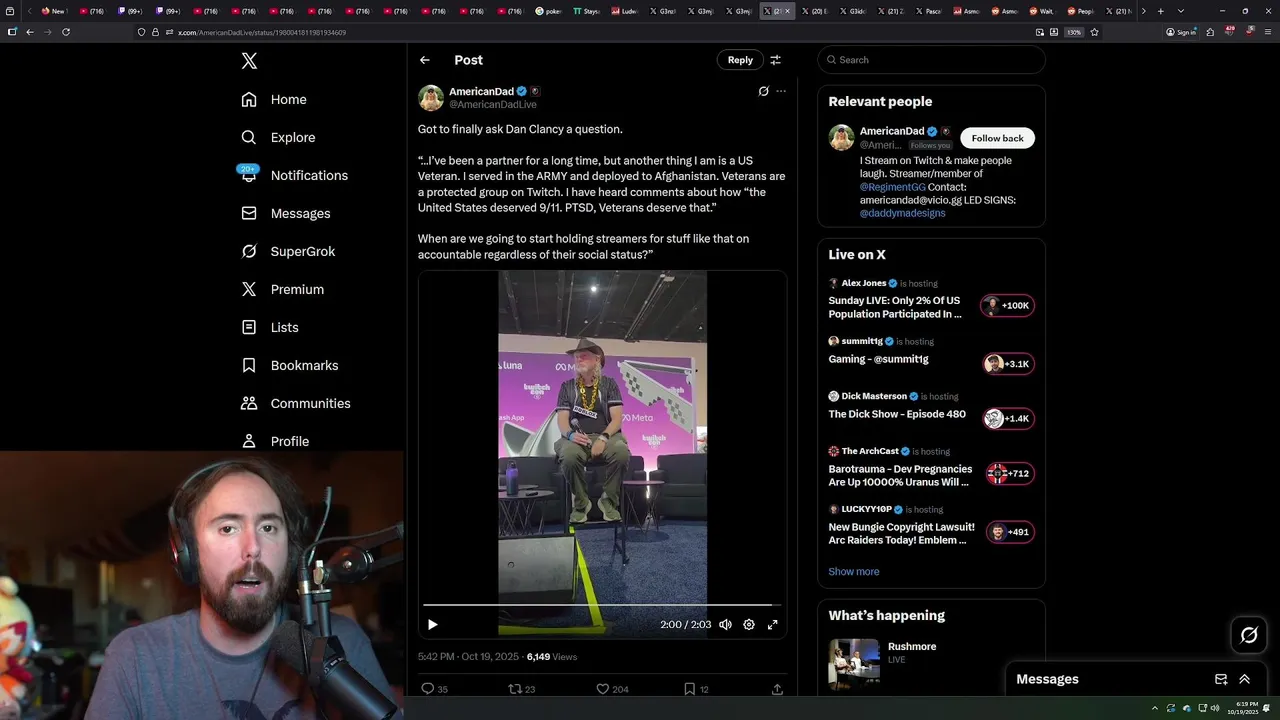The width and height of the screenshot is (1280, 720).
Task: Click Show more under Live on X
Action: coord(854,572)
